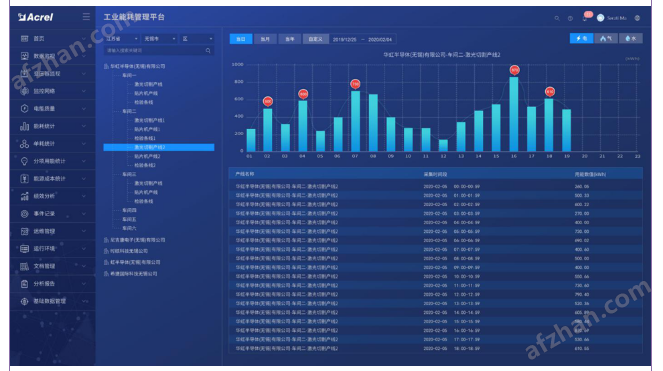Click the red peak marker above bar 16
The height and width of the screenshot is (371, 663).
point(514,69)
